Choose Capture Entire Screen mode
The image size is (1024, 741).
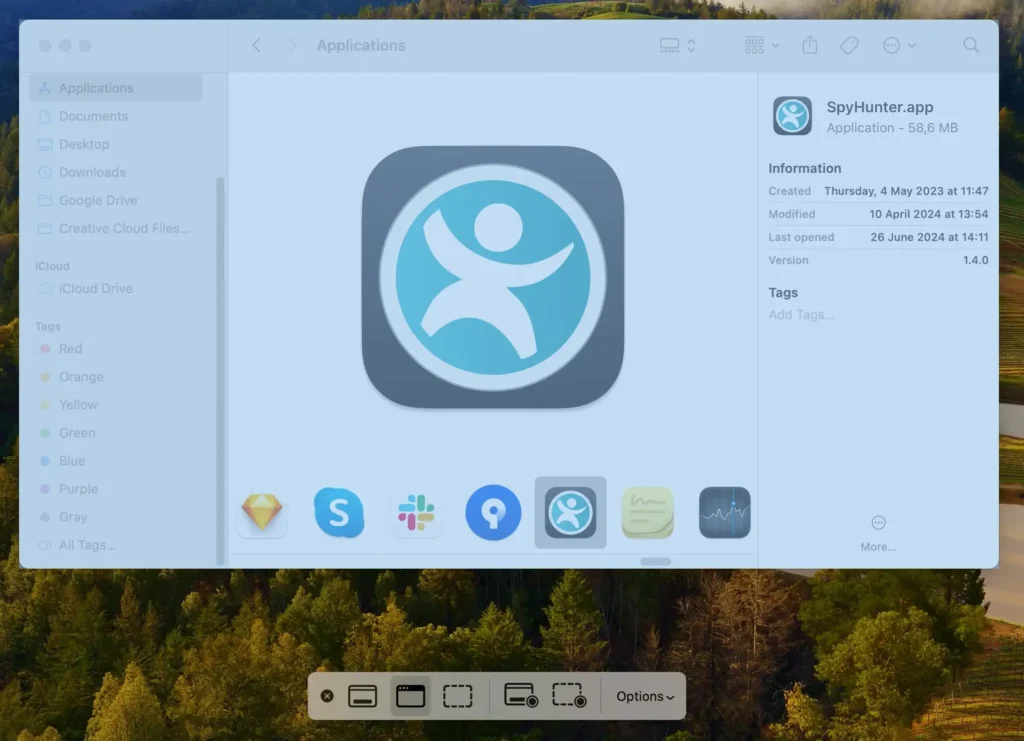pyautogui.click(x=362, y=696)
